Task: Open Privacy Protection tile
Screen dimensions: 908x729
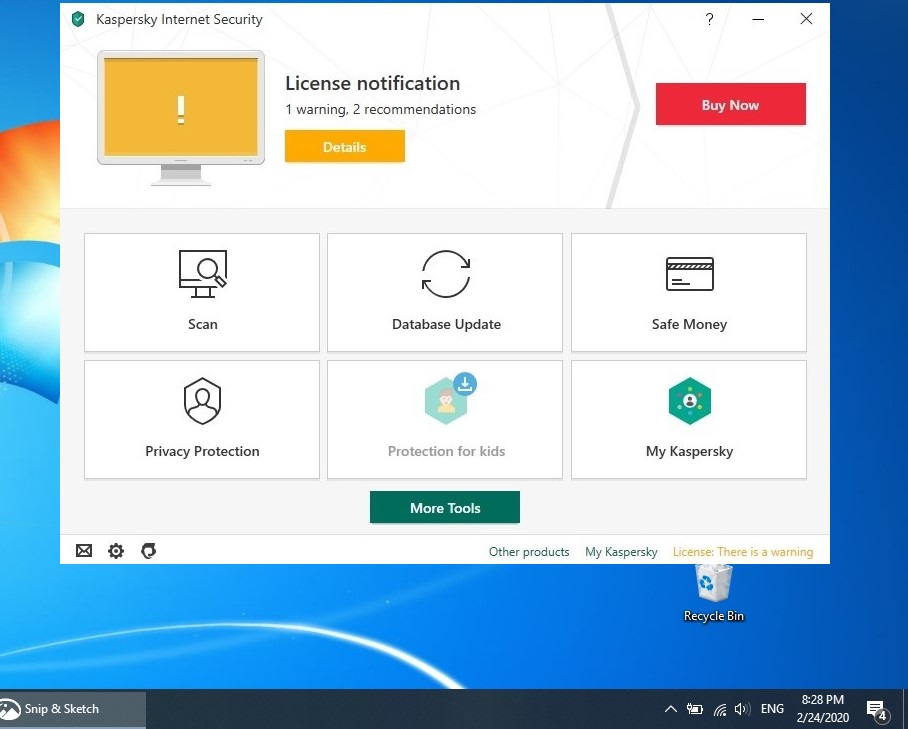Action: click(202, 420)
